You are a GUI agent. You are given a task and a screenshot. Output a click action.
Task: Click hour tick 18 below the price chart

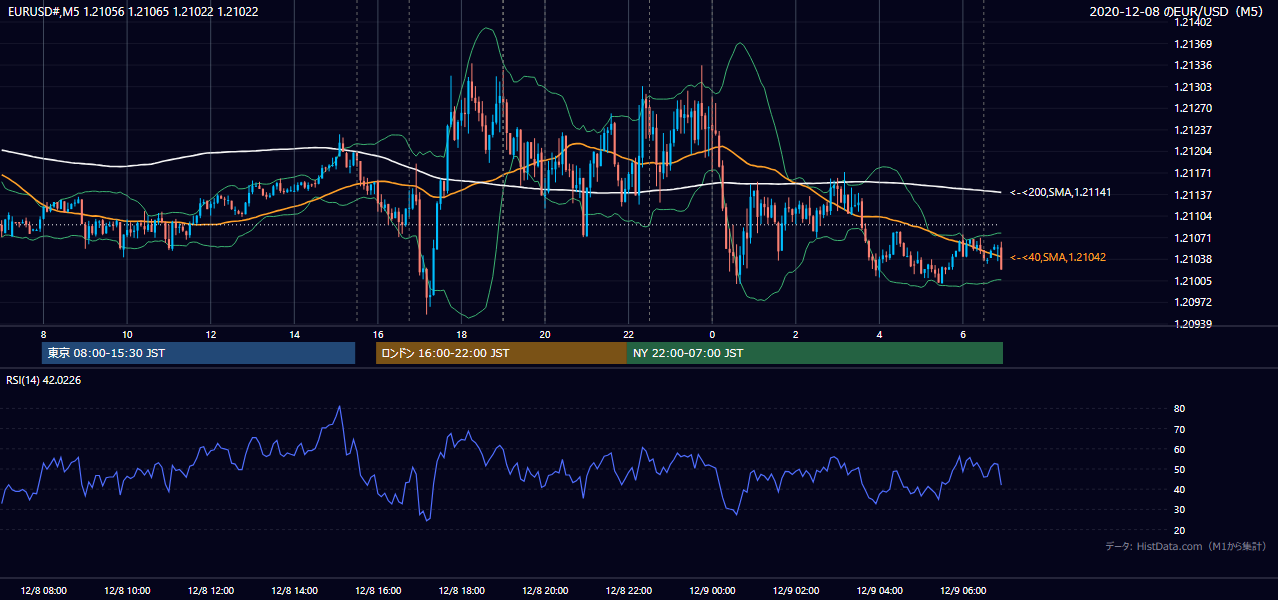(x=462, y=334)
